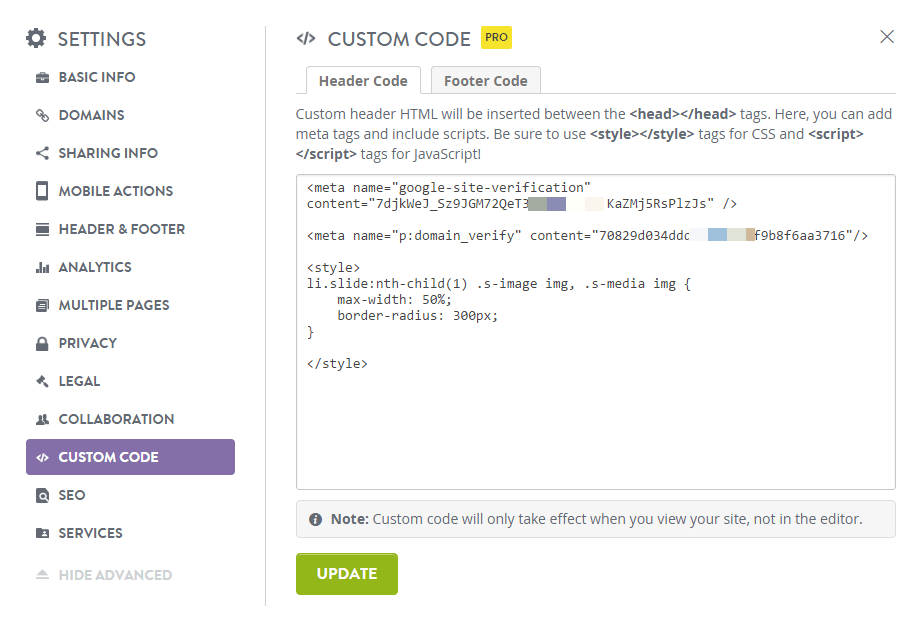Select Custom Code in the sidebar
Image resolution: width=922 pixels, height=632 pixels.
click(130, 457)
